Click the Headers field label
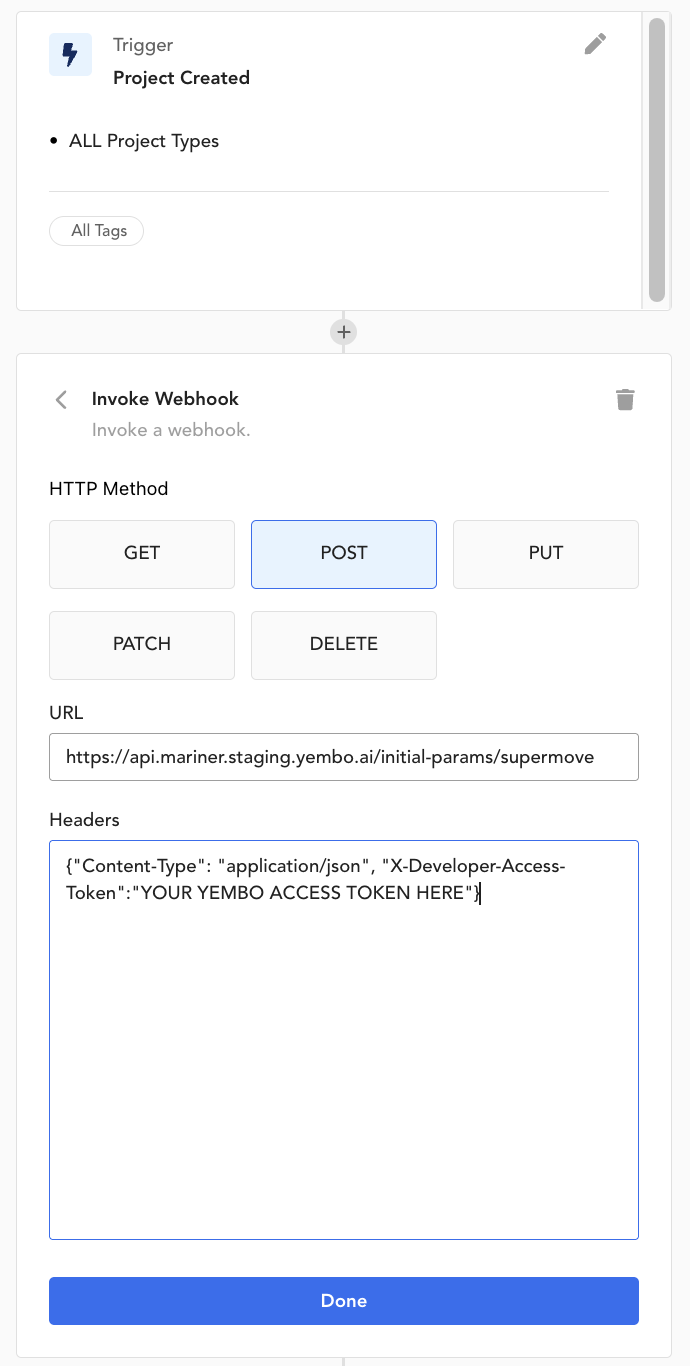The width and height of the screenshot is (690, 1366). click(84, 820)
